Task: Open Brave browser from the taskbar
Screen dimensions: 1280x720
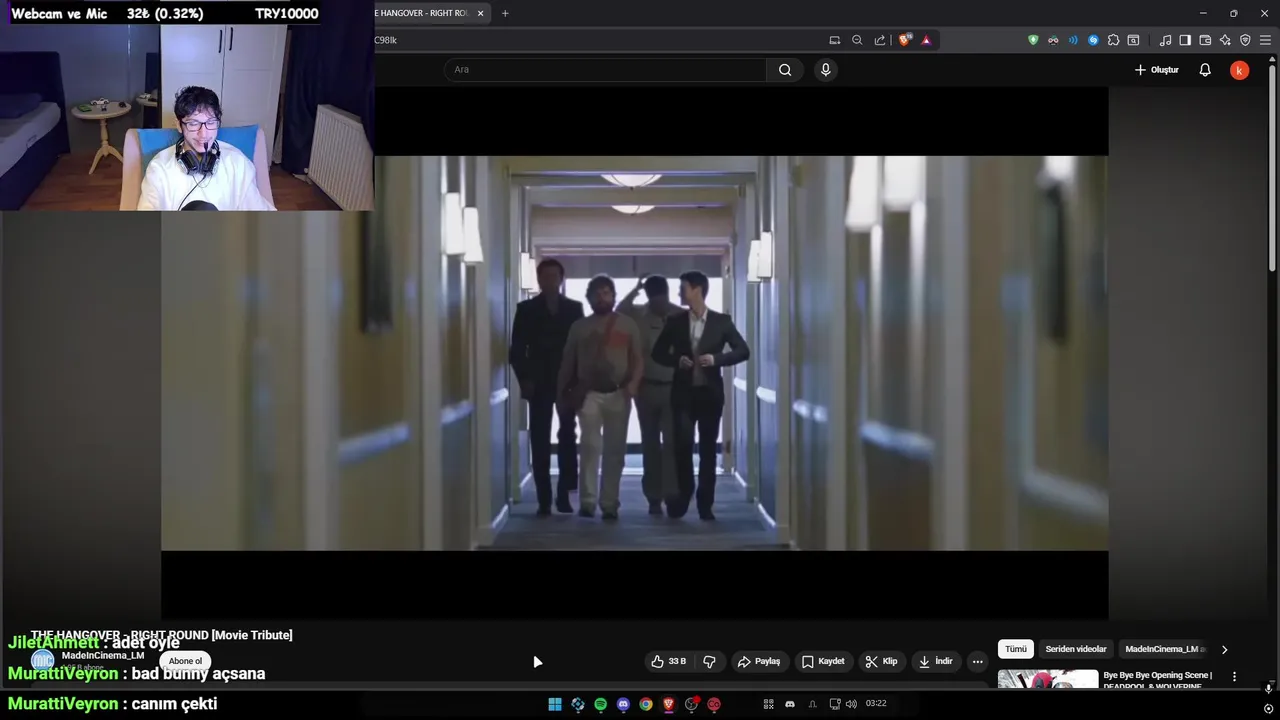Action: pyautogui.click(x=669, y=704)
